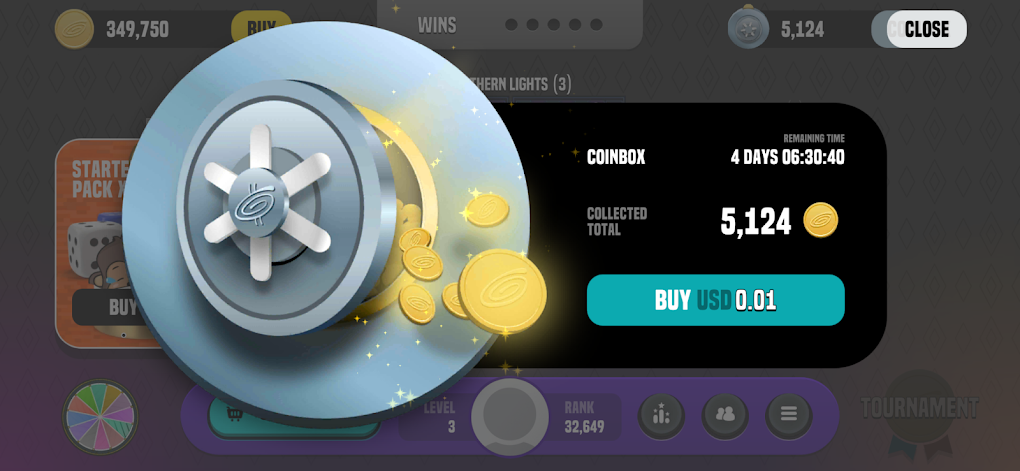Click the gold coin balance icon 349,750
1020x471 pixels.
click(x=74, y=29)
